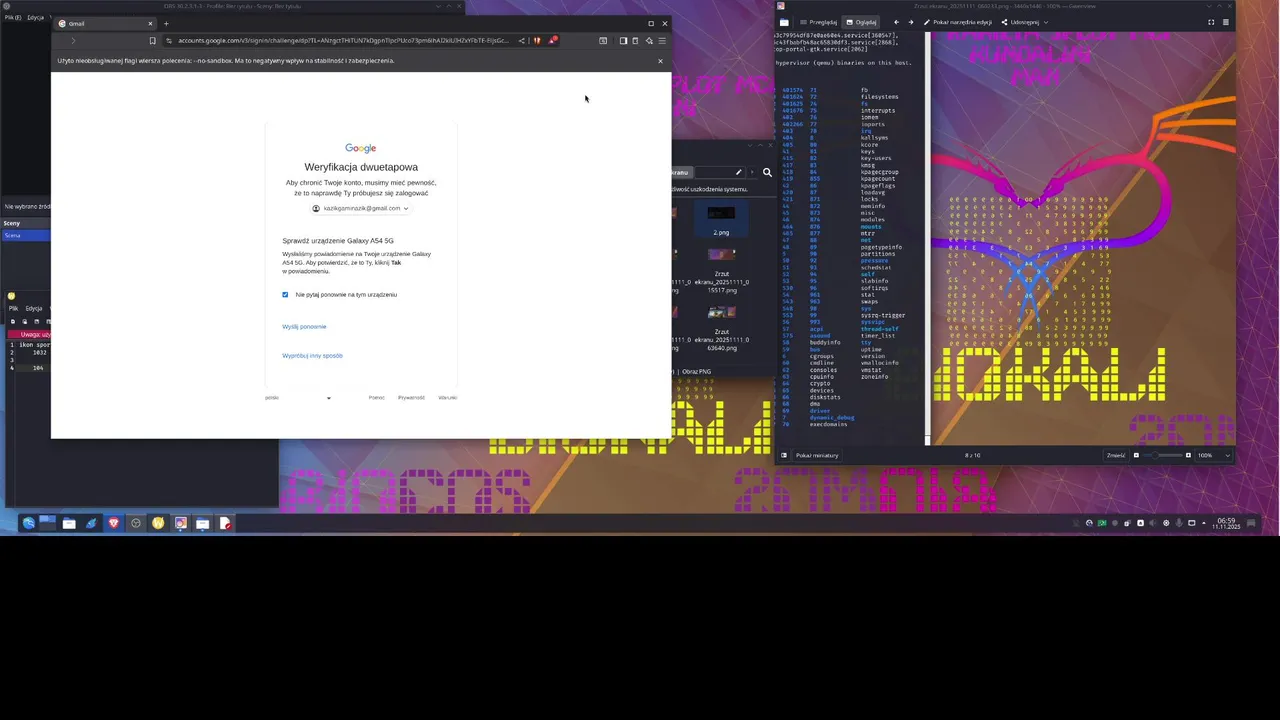Open the browser hamburger menu
The width and height of the screenshot is (1280, 720).
662,41
